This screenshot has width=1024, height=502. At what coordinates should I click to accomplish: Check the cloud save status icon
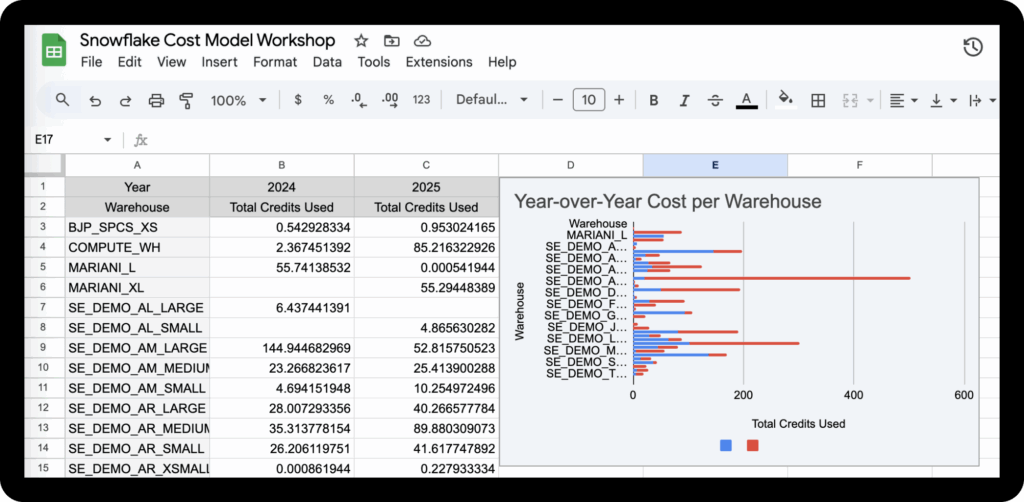coord(423,41)
